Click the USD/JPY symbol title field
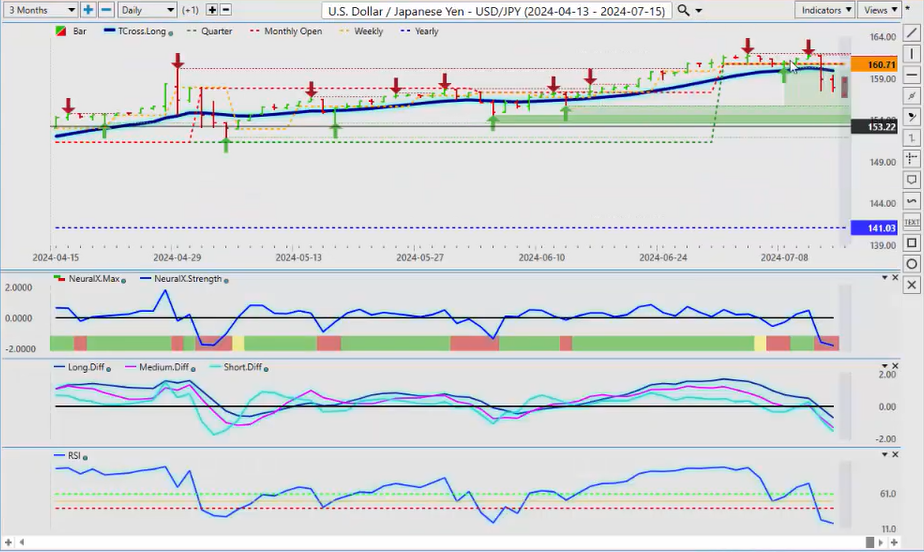The height and width of the screenshot is (552, 924). (x=496, y=11)
